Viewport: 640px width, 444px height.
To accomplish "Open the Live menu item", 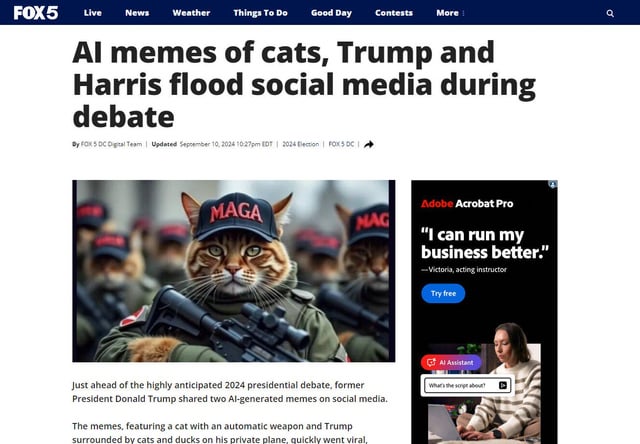I will click(93, 13).
